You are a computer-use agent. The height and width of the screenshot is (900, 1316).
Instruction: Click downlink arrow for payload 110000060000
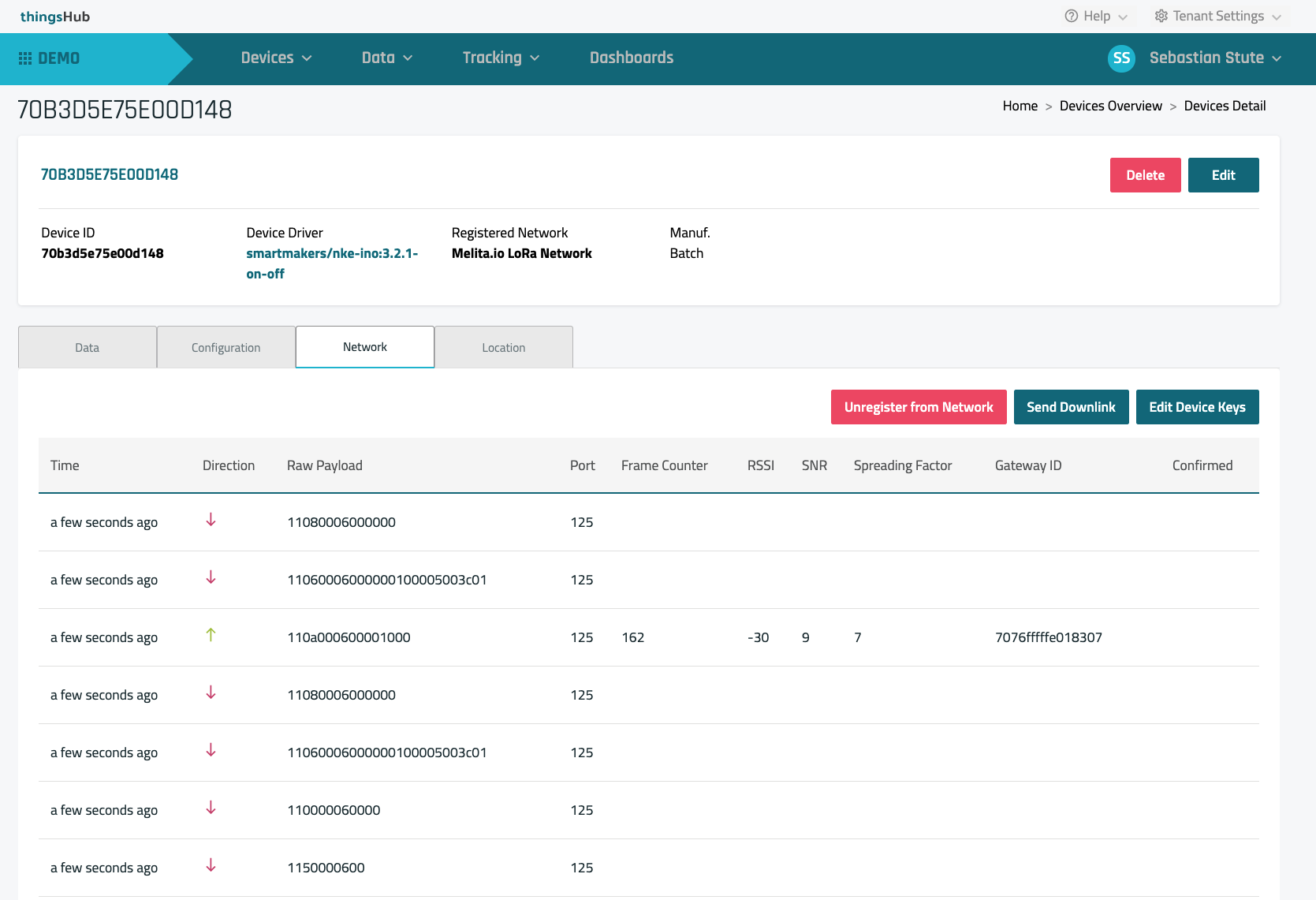[211, 808]
